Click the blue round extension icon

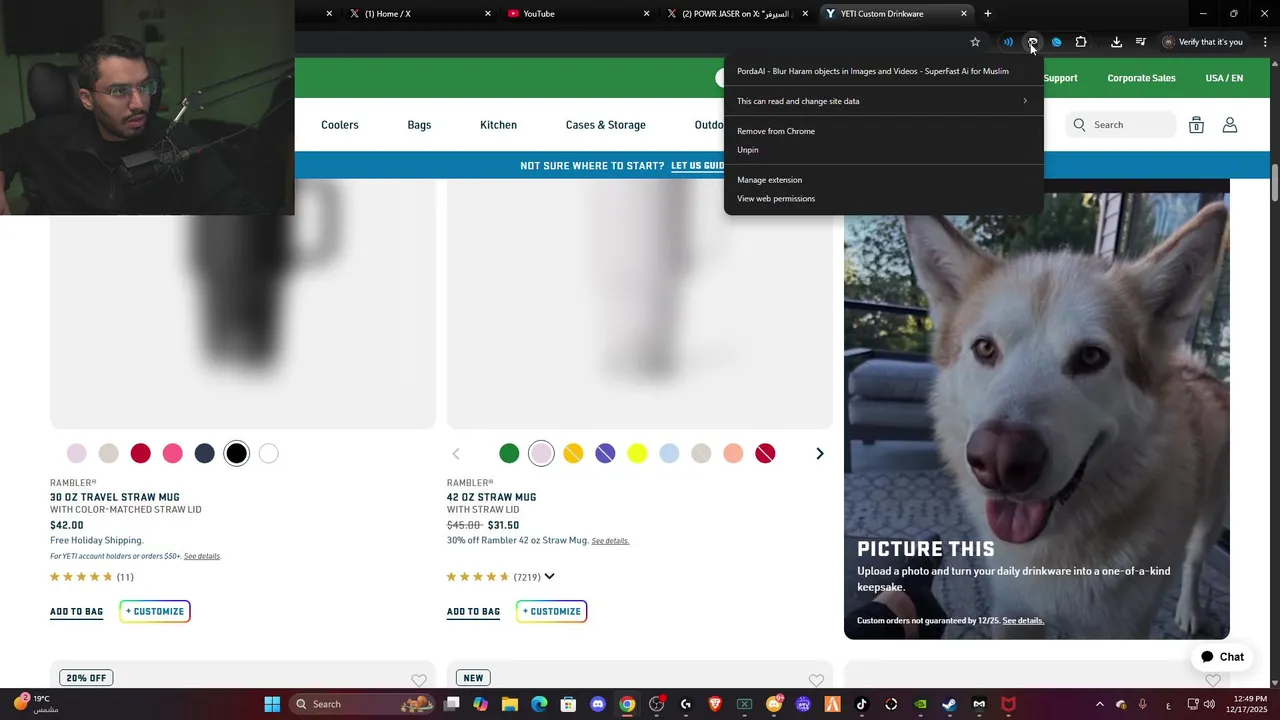pyautogui.click(x=1056, y=42)
